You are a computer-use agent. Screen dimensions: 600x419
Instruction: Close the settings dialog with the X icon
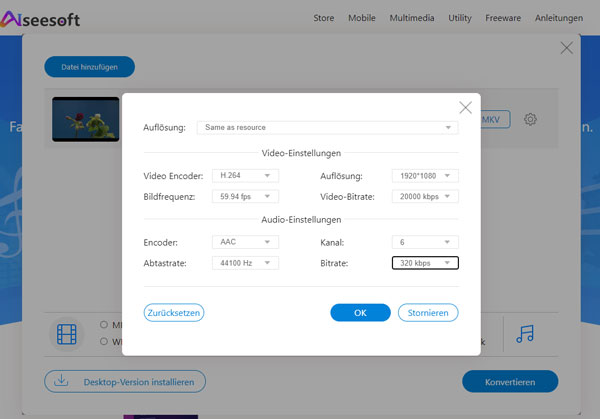(465, 107)
